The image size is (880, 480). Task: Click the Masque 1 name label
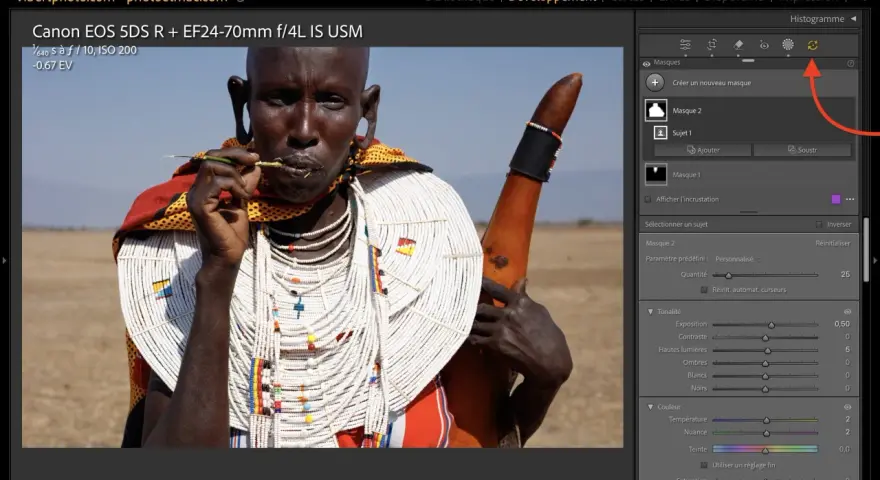coord(686,175)
